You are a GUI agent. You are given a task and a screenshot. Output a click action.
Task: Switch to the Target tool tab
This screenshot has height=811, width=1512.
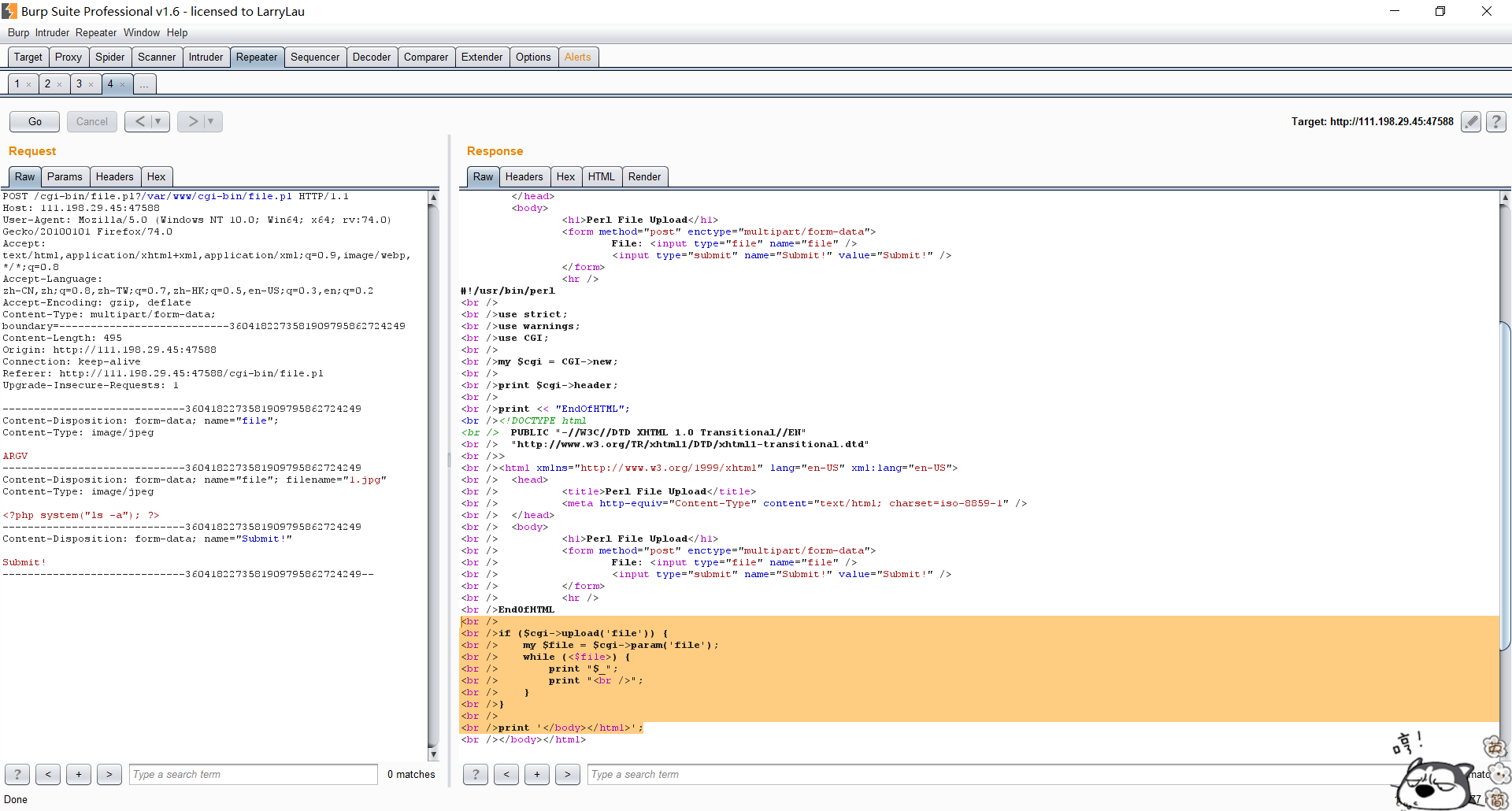(x=28, y=57)
